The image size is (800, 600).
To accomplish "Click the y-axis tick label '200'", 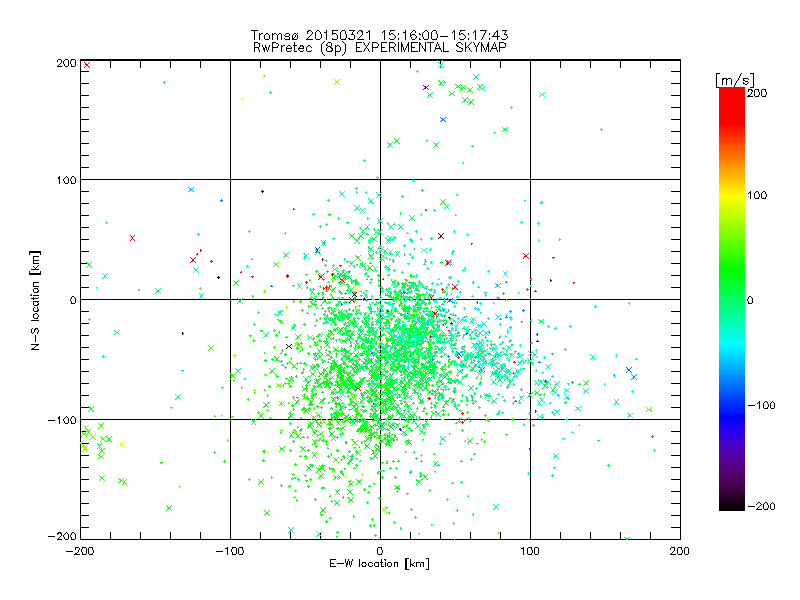I will [x=66, y=63].
